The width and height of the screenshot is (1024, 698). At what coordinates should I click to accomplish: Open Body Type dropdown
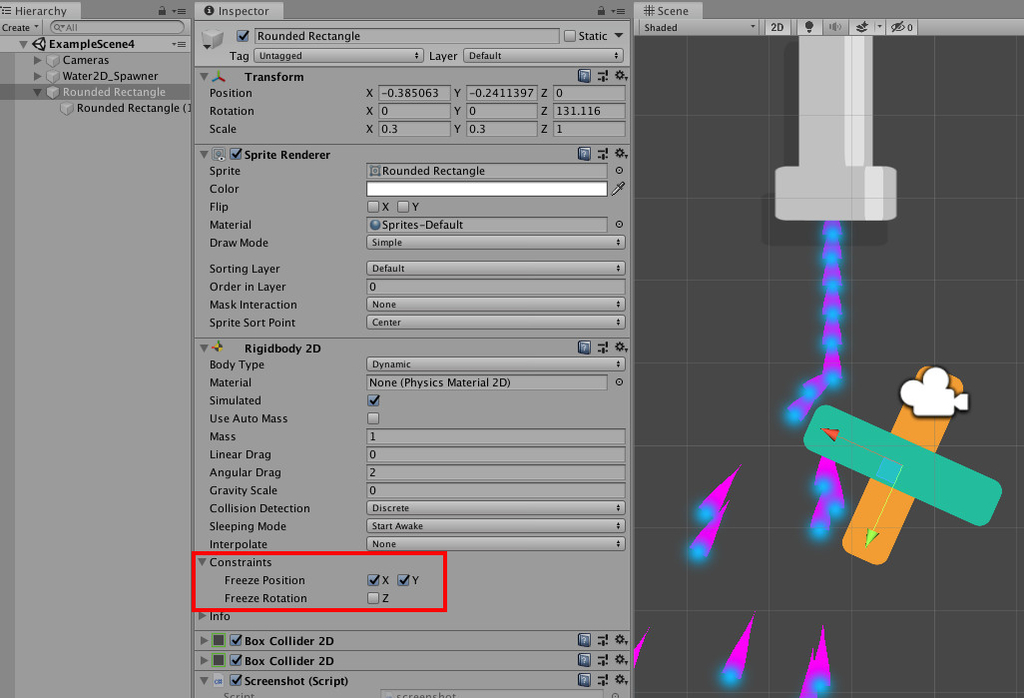pos(496,364)
